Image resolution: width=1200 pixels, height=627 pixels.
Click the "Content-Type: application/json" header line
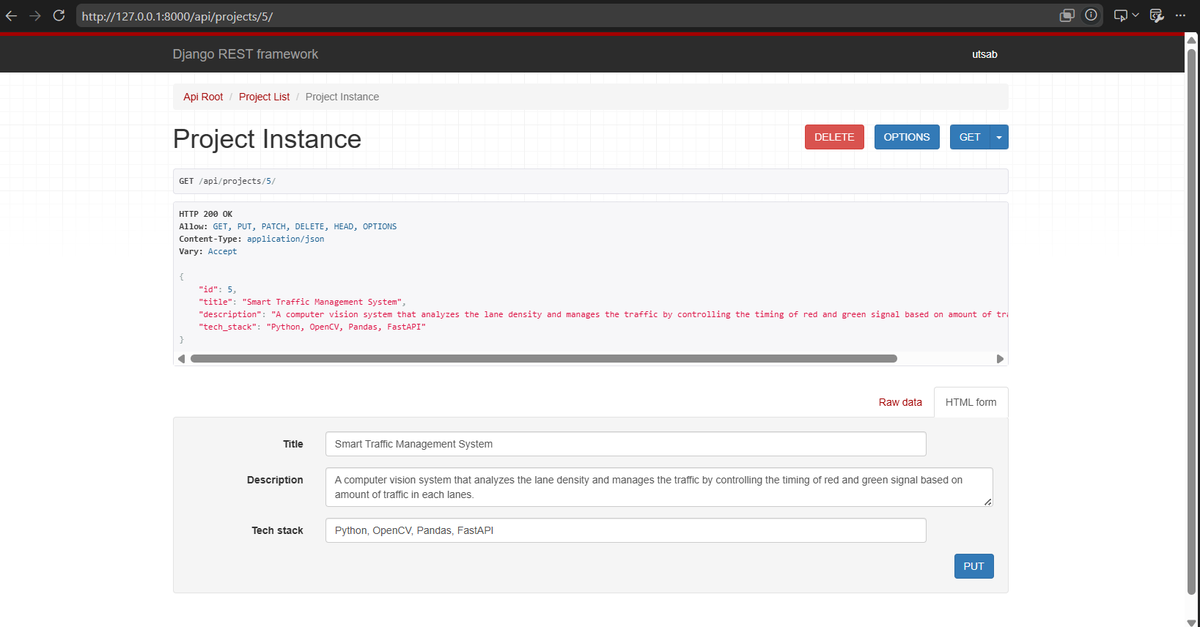[251, 239]
